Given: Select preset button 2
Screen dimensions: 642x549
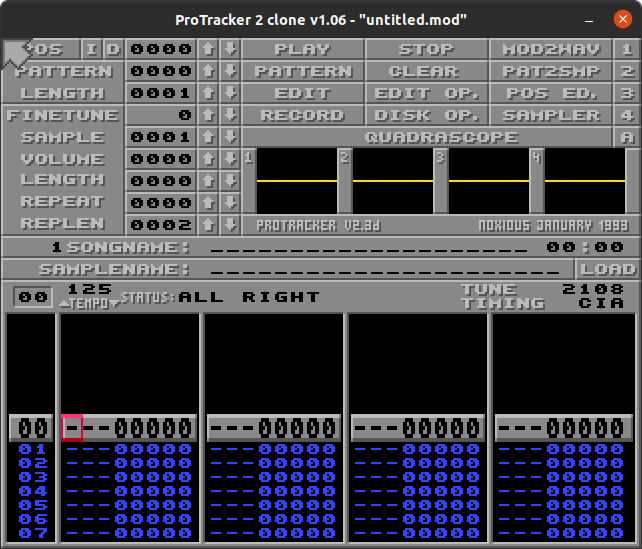Looking at the screenshot, I should coord(626,71).
